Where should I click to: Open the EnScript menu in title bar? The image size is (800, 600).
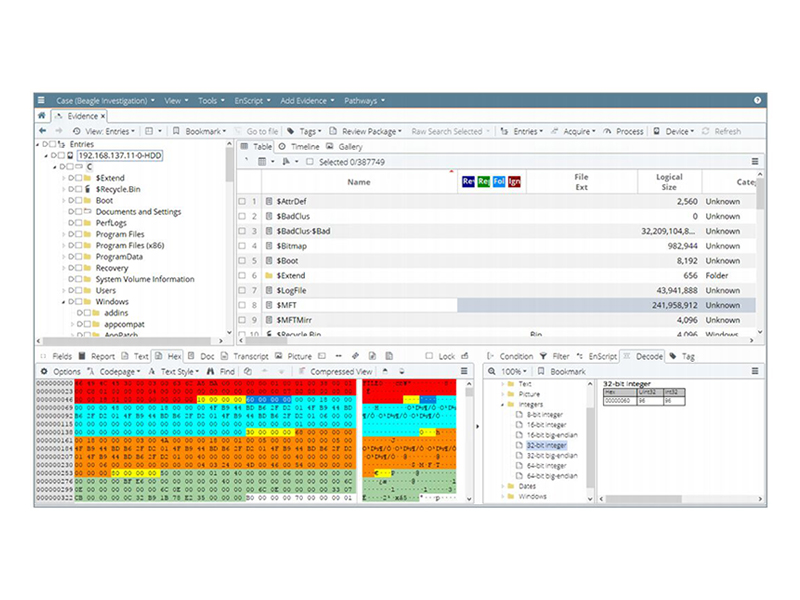(x=252, y=101)
